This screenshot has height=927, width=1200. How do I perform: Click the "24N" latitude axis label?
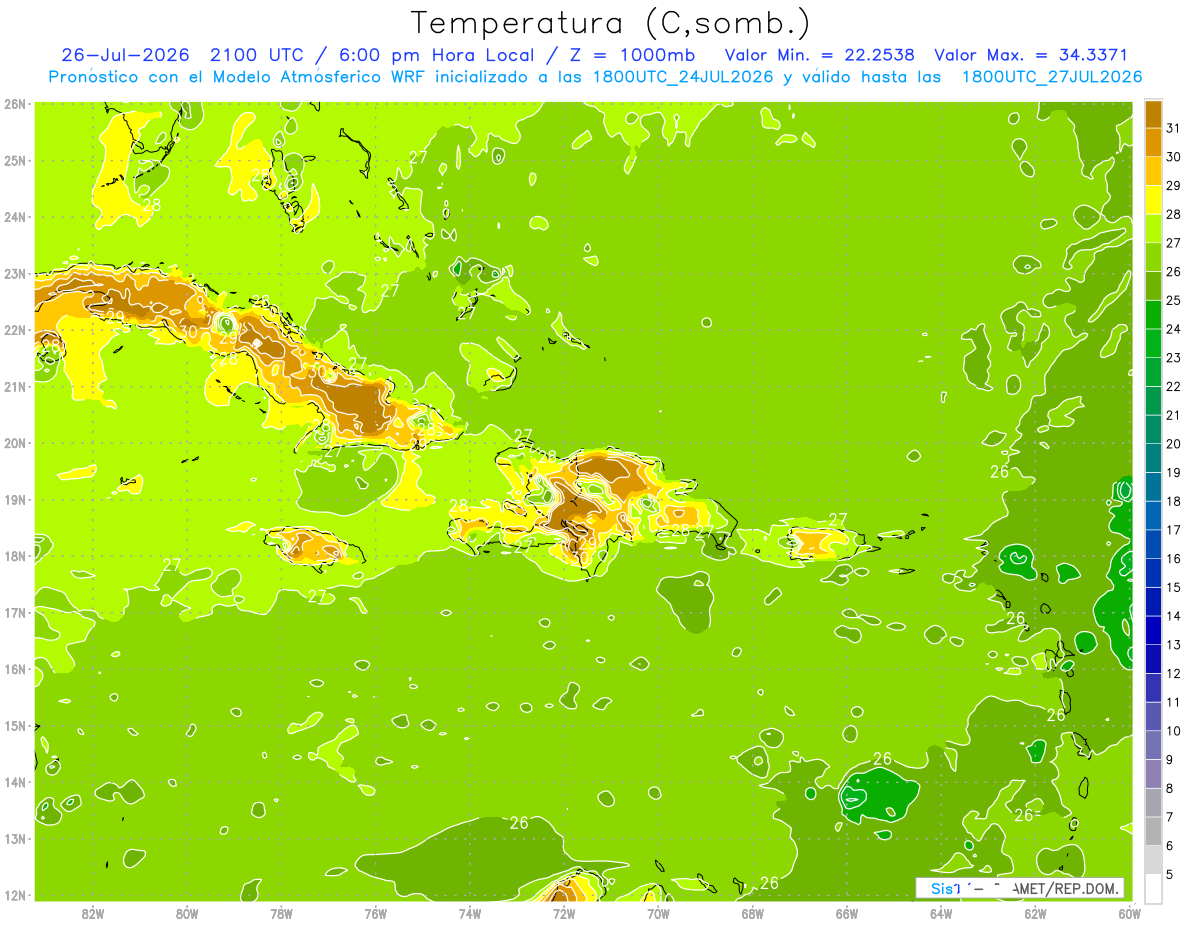pos(15,217)
